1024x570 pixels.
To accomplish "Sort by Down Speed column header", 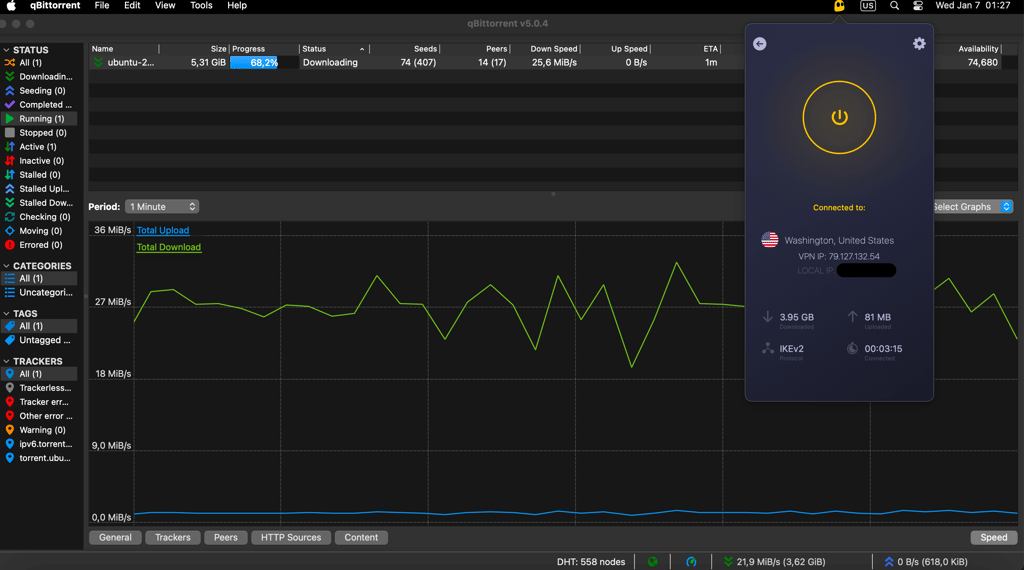I will click(x=546, y=49).
